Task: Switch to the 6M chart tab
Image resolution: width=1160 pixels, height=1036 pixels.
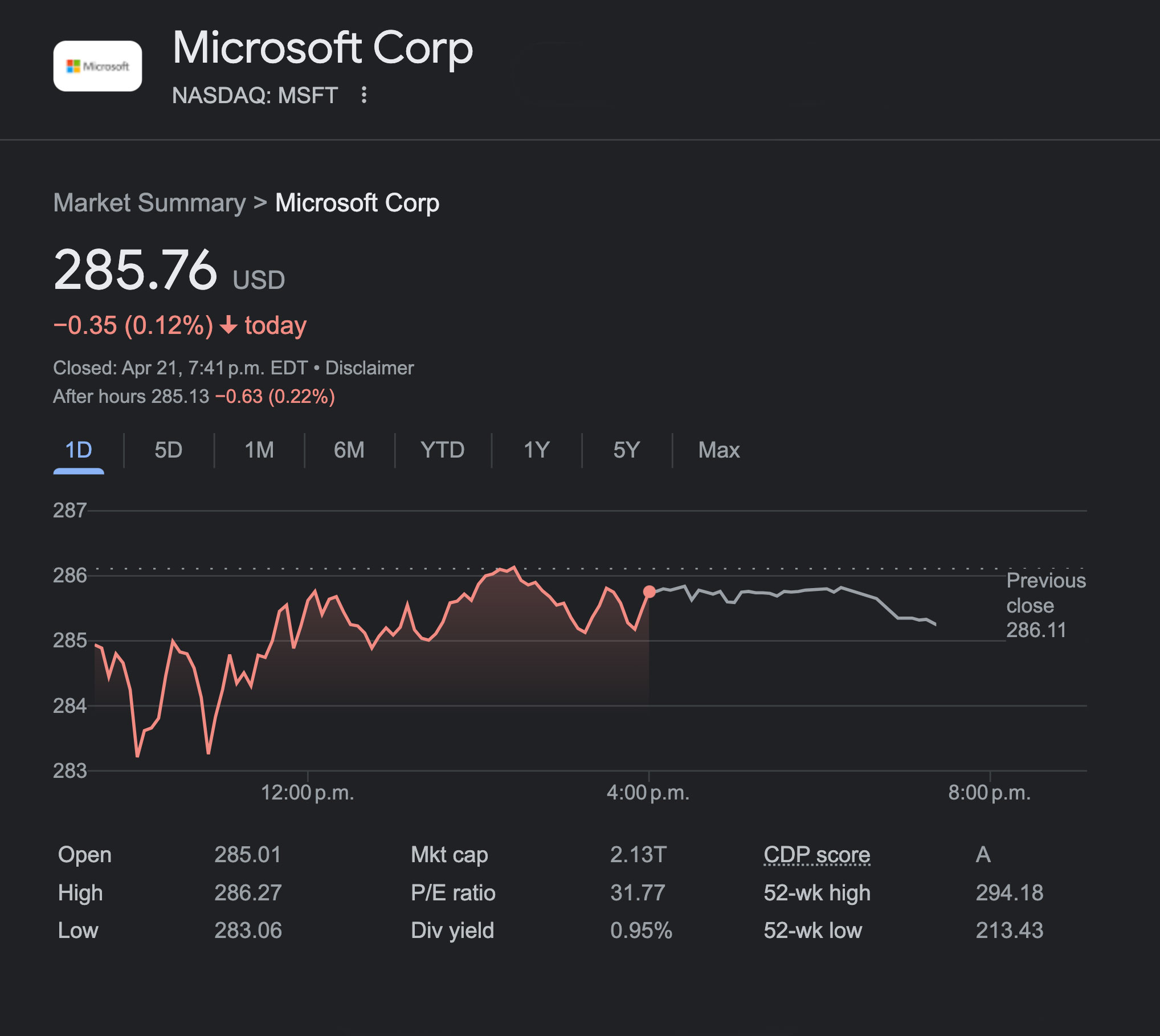Action: coord(349,450)
